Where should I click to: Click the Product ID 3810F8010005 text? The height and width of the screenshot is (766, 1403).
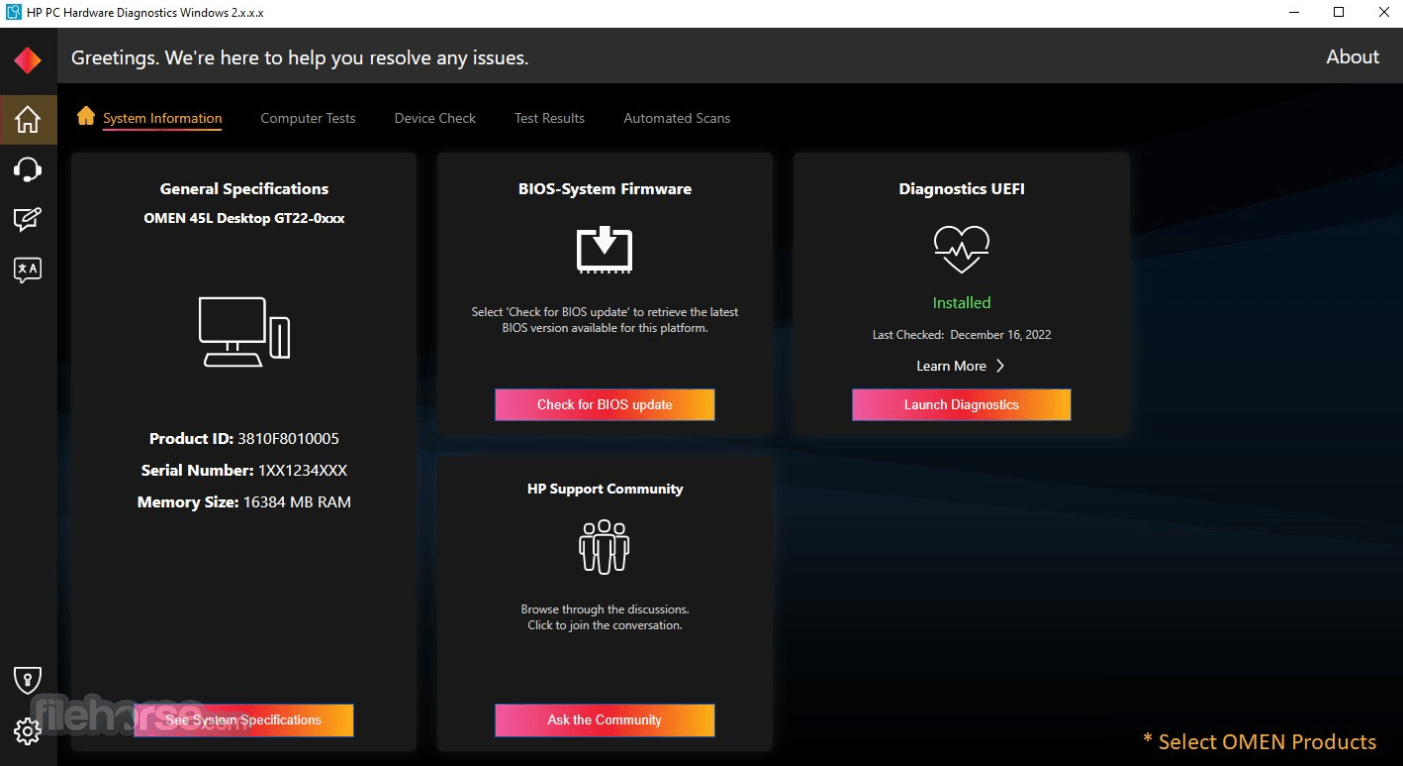[x=244, y=438]
